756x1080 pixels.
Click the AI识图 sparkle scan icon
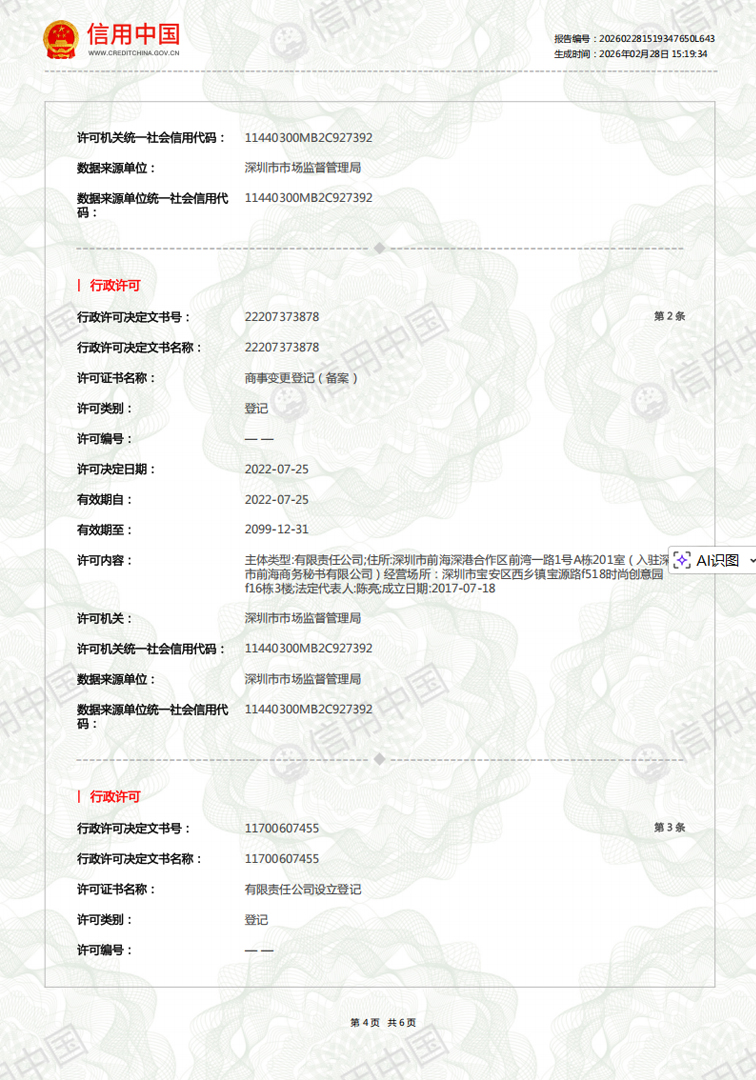pyautogui.click(x=683, y=560)
